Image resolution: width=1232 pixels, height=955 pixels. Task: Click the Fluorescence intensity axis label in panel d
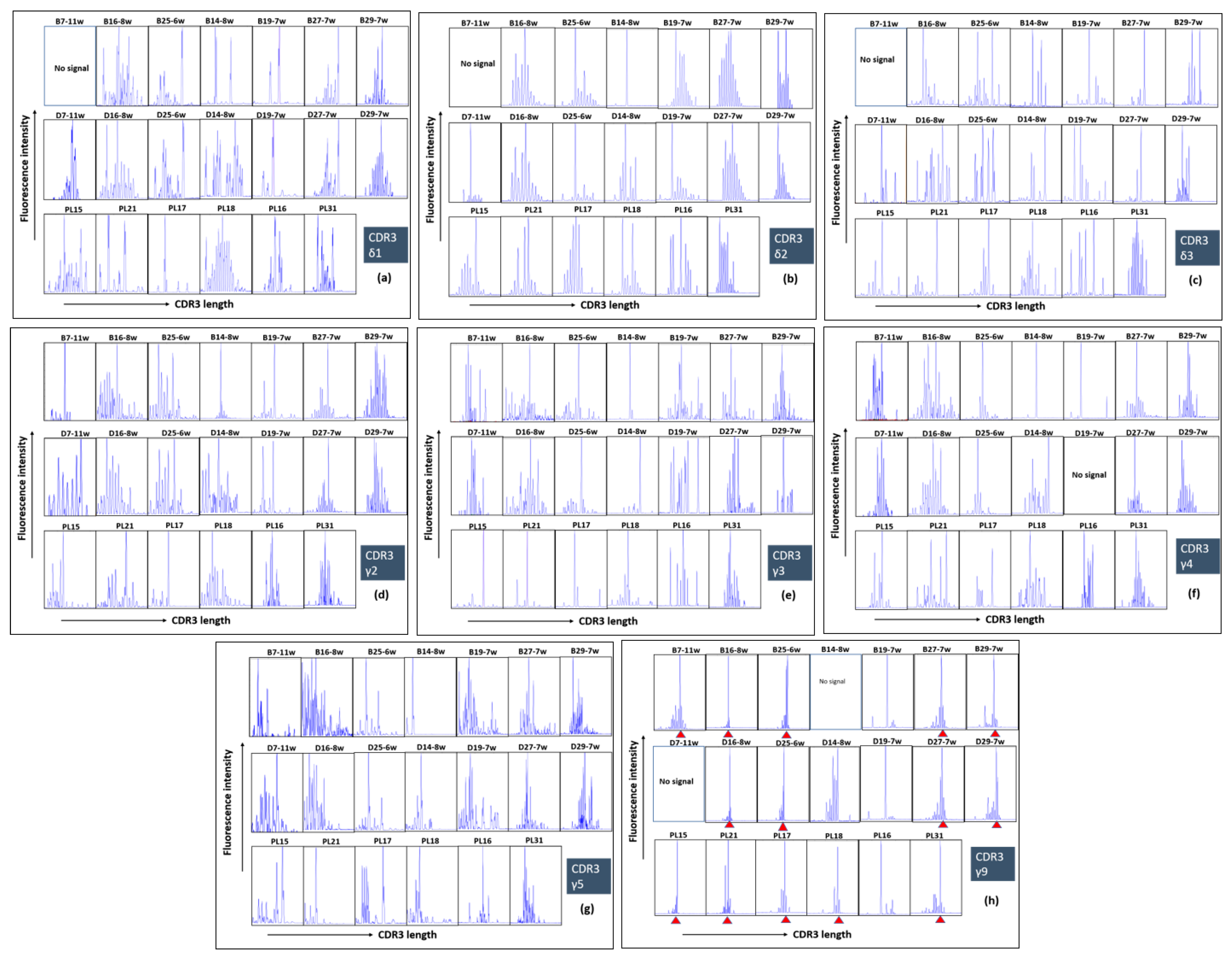(x=22, y=488)
